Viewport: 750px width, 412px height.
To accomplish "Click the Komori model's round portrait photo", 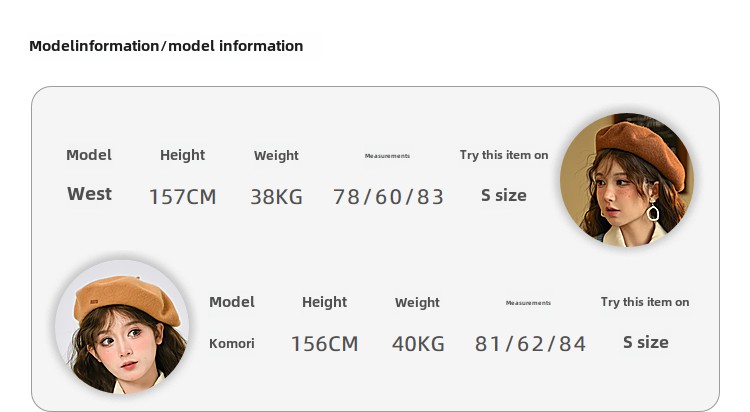I will [122, 327].
